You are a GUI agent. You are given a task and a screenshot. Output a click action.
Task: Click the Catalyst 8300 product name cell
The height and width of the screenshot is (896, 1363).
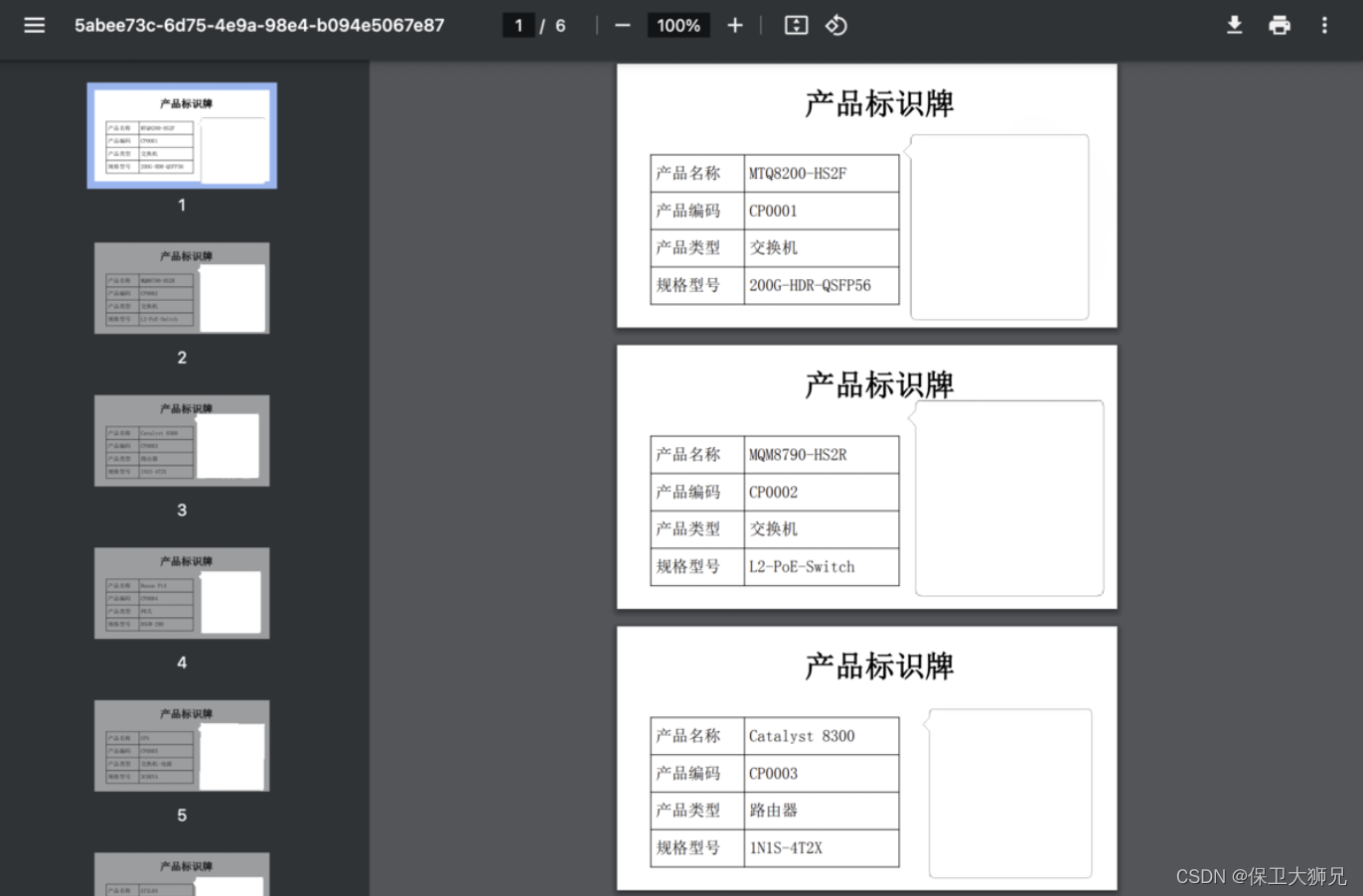point(822,736)
